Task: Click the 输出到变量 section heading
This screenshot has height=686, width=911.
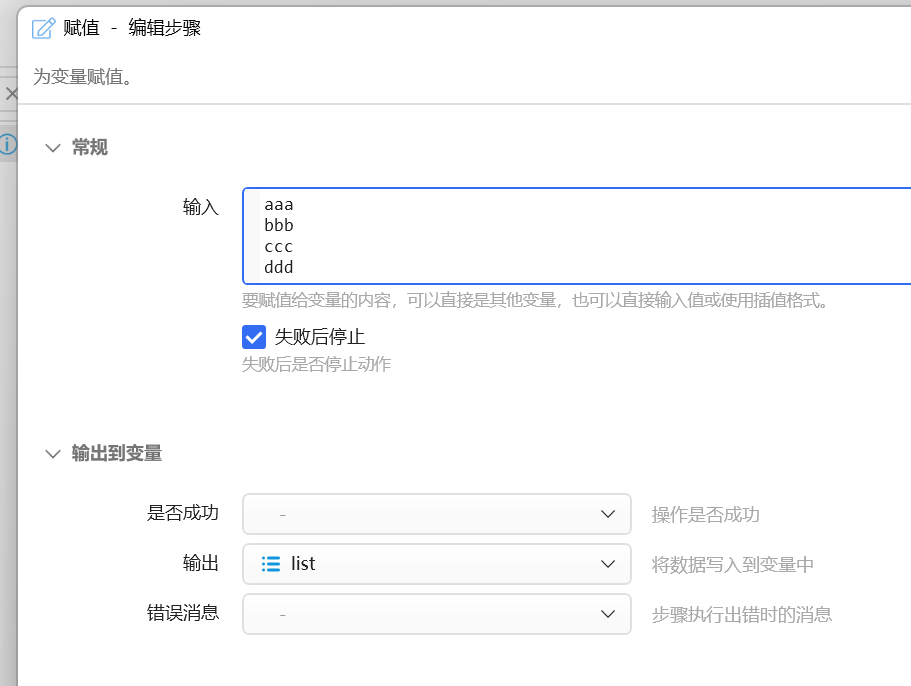Action: click(117, 454)
